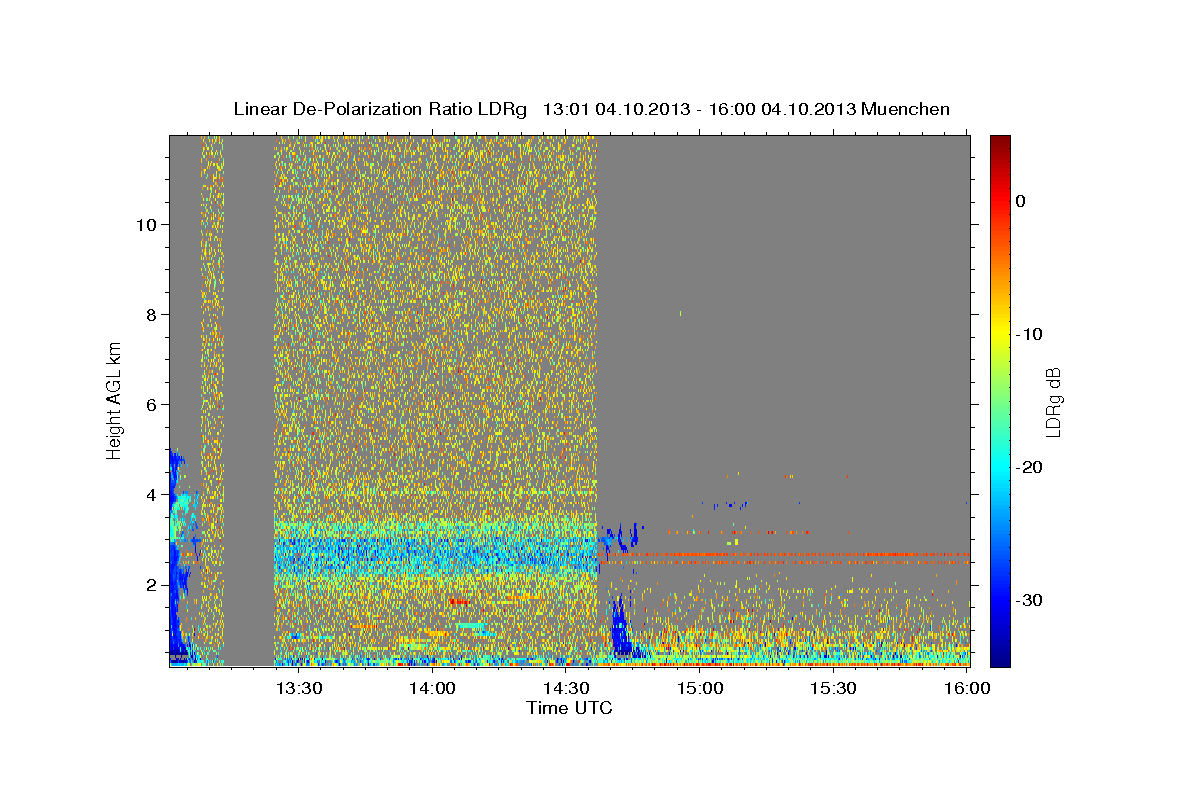
Task: Click the height tick label 6
Action: [x=150, y=405]
